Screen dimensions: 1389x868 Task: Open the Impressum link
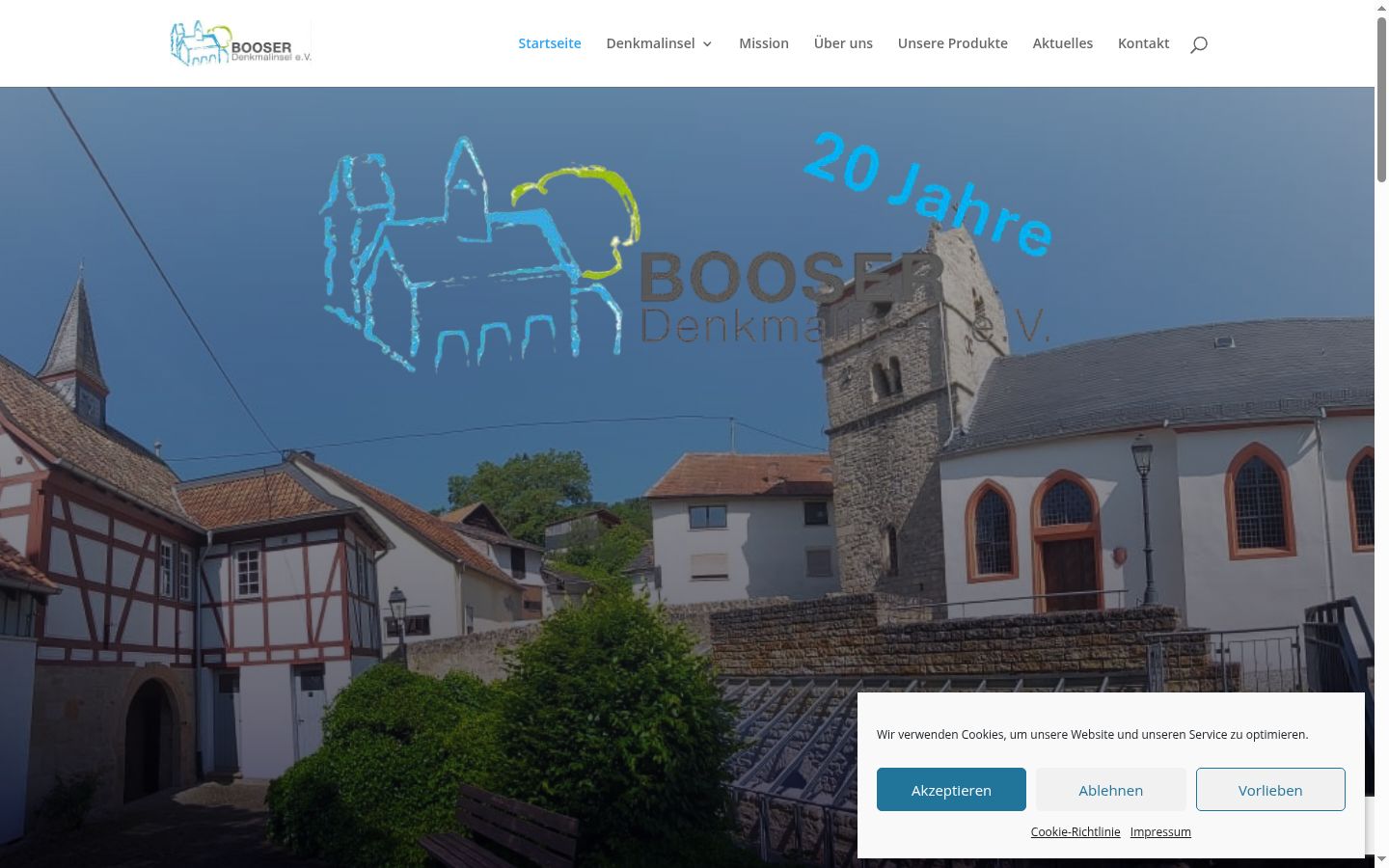point(1160,831)
